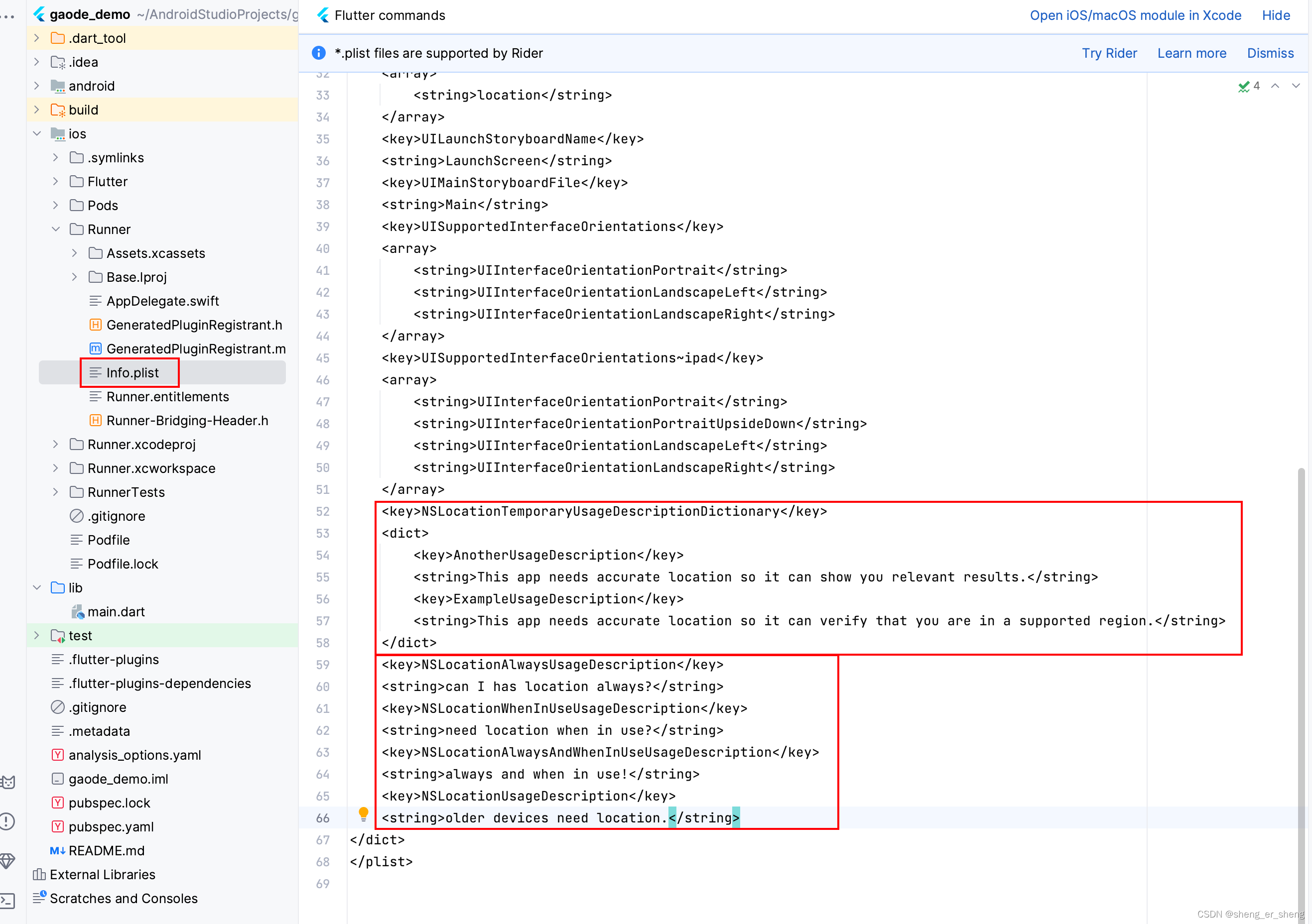Expand the Assets.xcassets folder
Screen dimensions: 1312x924
(74, 253)
